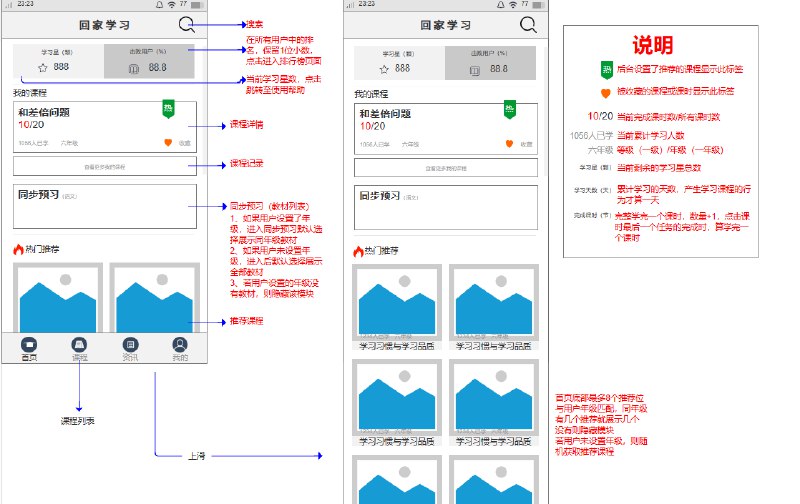
Task: Open the 学习星 888 tile in right phone
Action: pyautogui.click(x=399, y=63)
